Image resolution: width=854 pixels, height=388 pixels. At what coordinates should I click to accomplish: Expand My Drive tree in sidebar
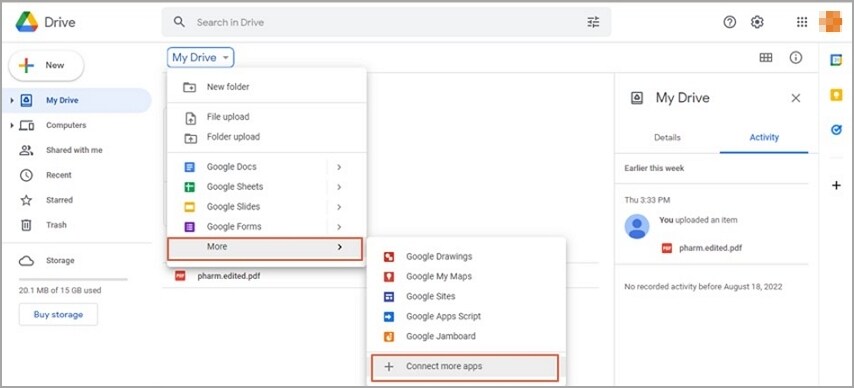pos(12,100)
